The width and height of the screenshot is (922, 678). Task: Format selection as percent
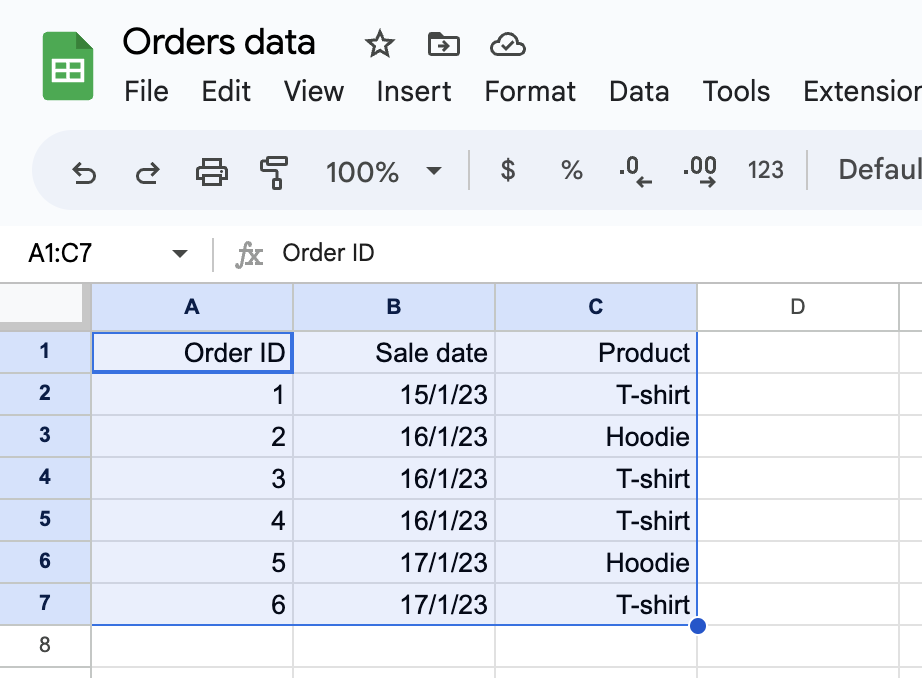(571, 170)
